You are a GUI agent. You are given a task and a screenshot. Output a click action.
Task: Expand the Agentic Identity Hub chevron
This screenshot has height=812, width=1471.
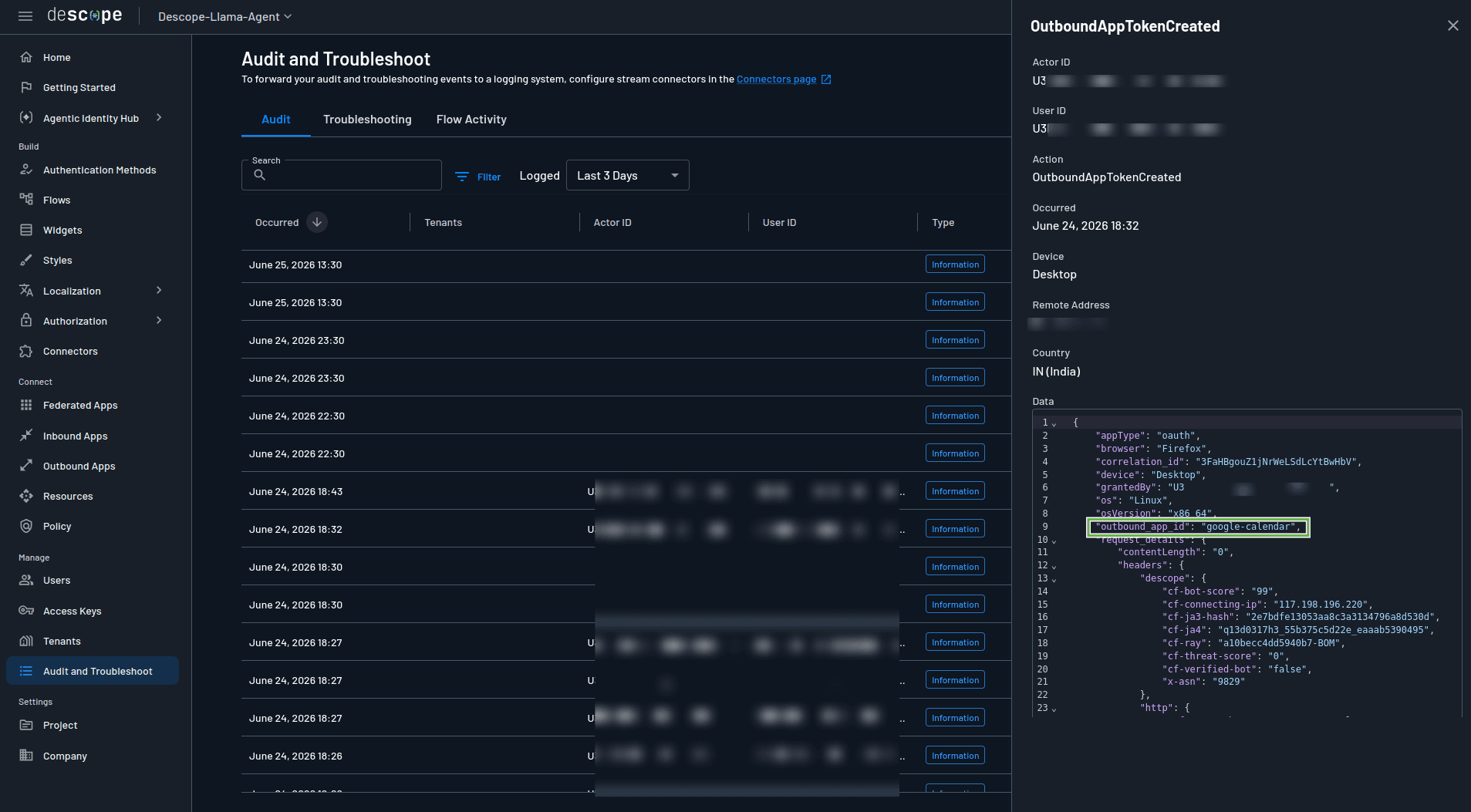pyautogui.click(x=159, y=117)
